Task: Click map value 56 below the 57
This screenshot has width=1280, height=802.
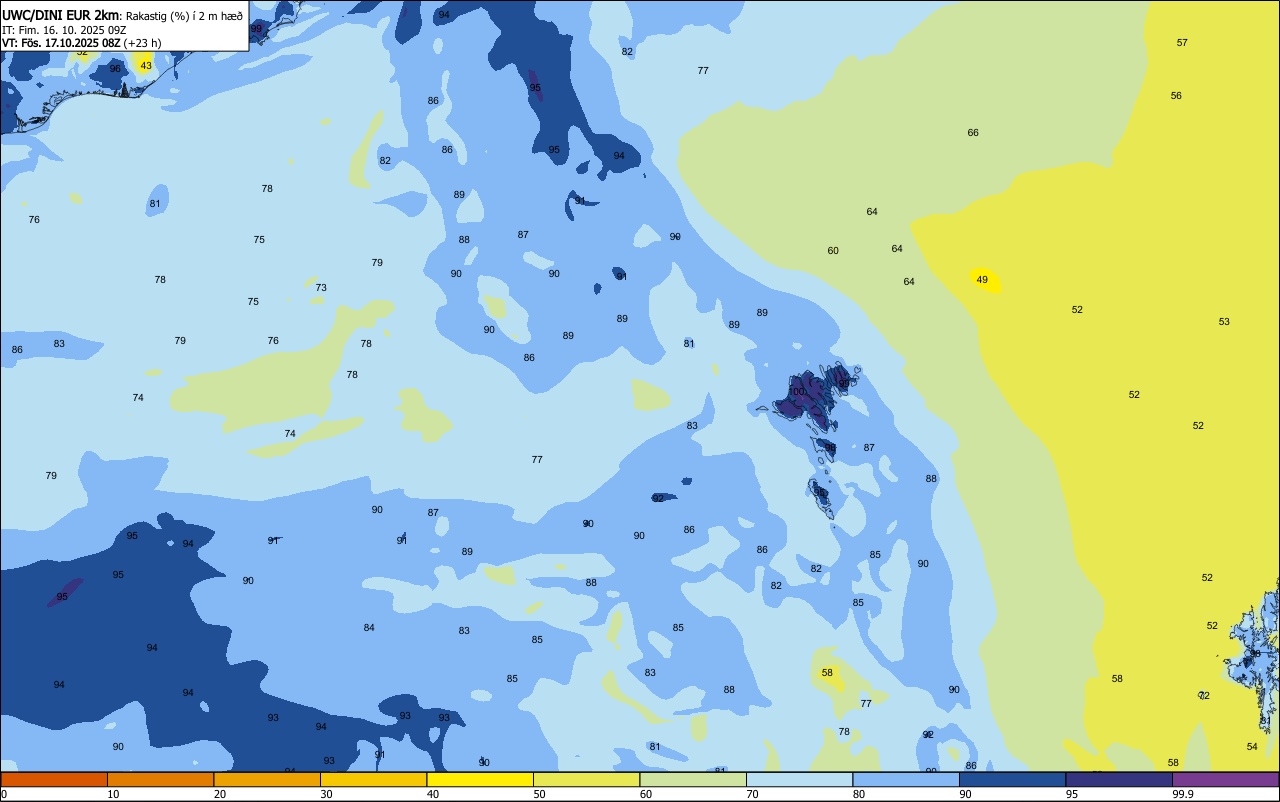Action: (x=1176, y=96)
